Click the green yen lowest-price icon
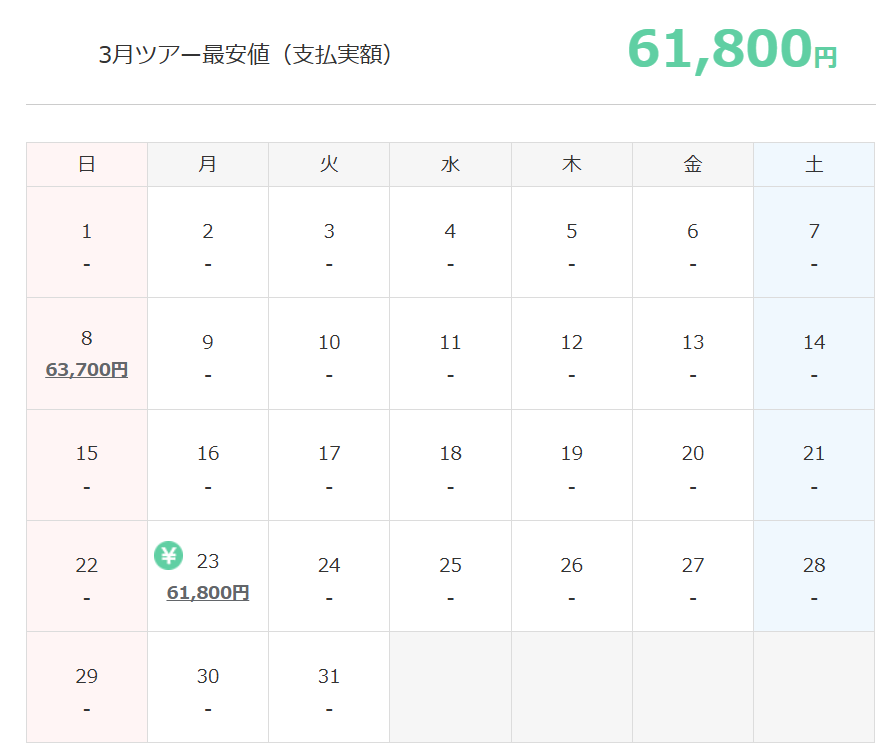The width and height of the screenshot is (891, 756). [168, 555]
